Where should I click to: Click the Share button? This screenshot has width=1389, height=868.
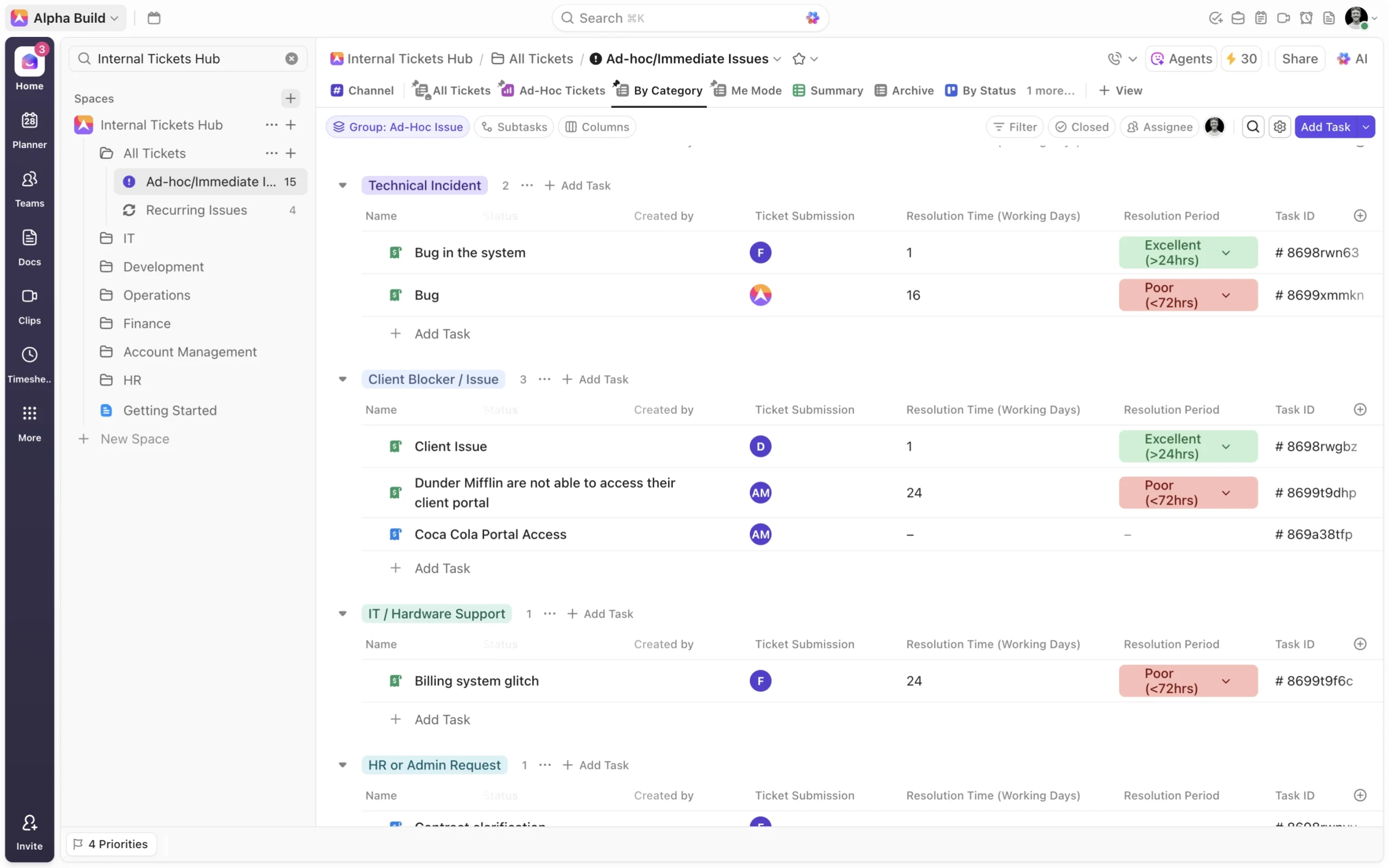[1299, 59]
